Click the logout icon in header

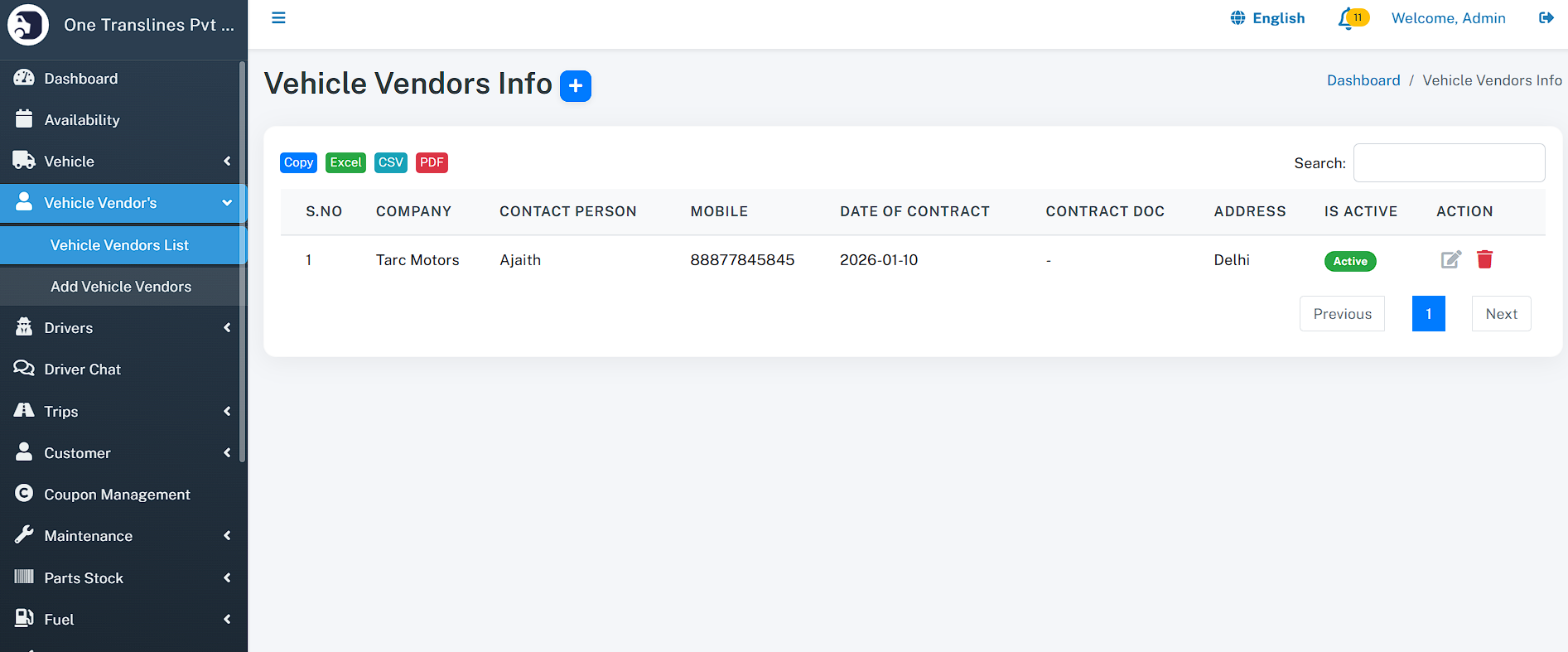point(1546,18)
